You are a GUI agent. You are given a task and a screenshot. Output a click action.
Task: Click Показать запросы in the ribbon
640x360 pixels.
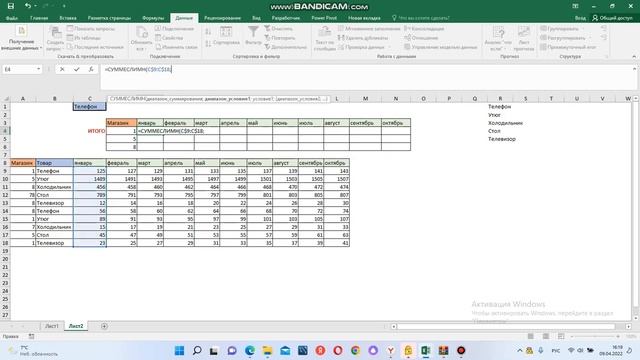coord(91,29)
